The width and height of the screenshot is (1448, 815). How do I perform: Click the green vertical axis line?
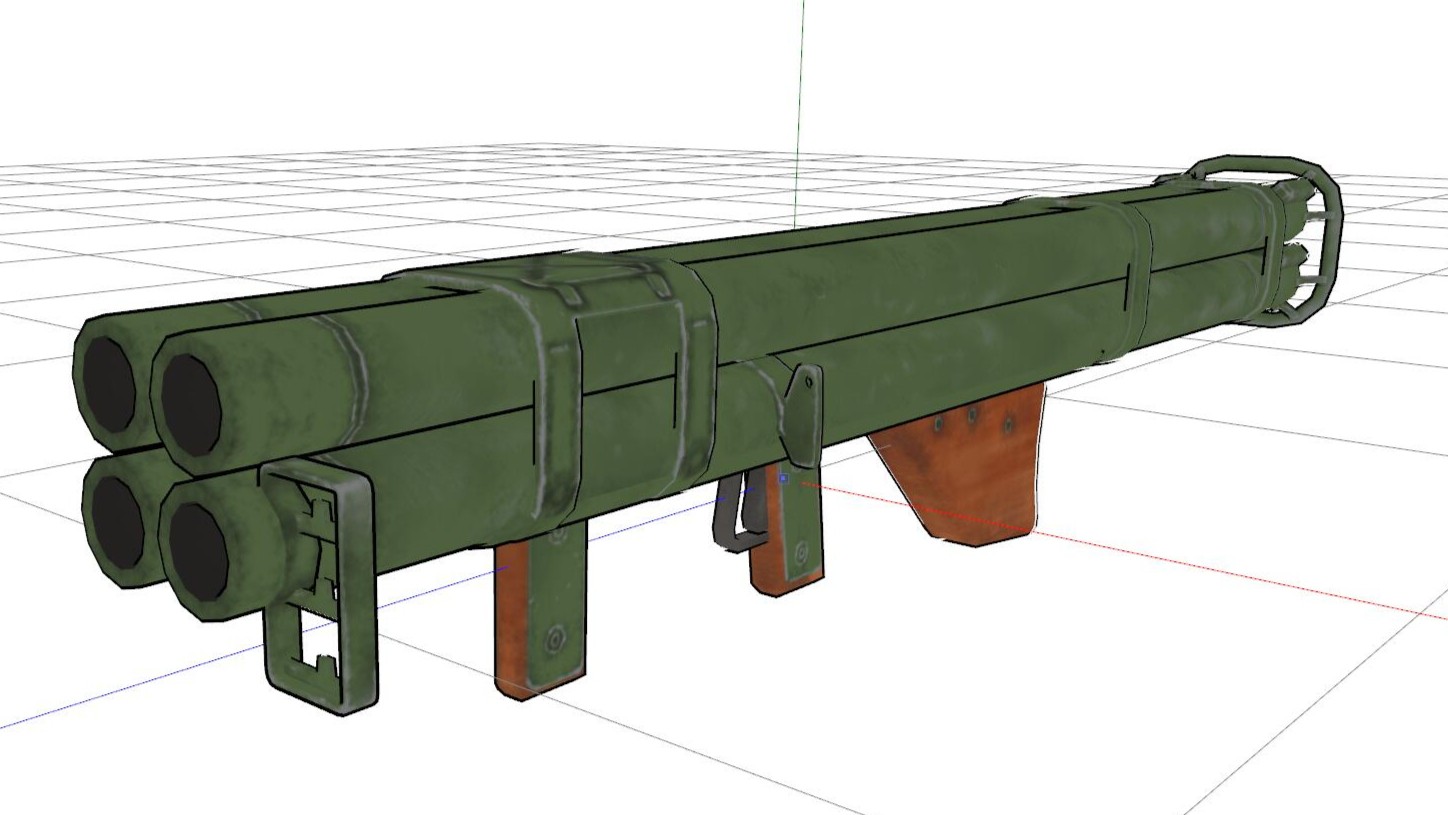coord(800,100)
